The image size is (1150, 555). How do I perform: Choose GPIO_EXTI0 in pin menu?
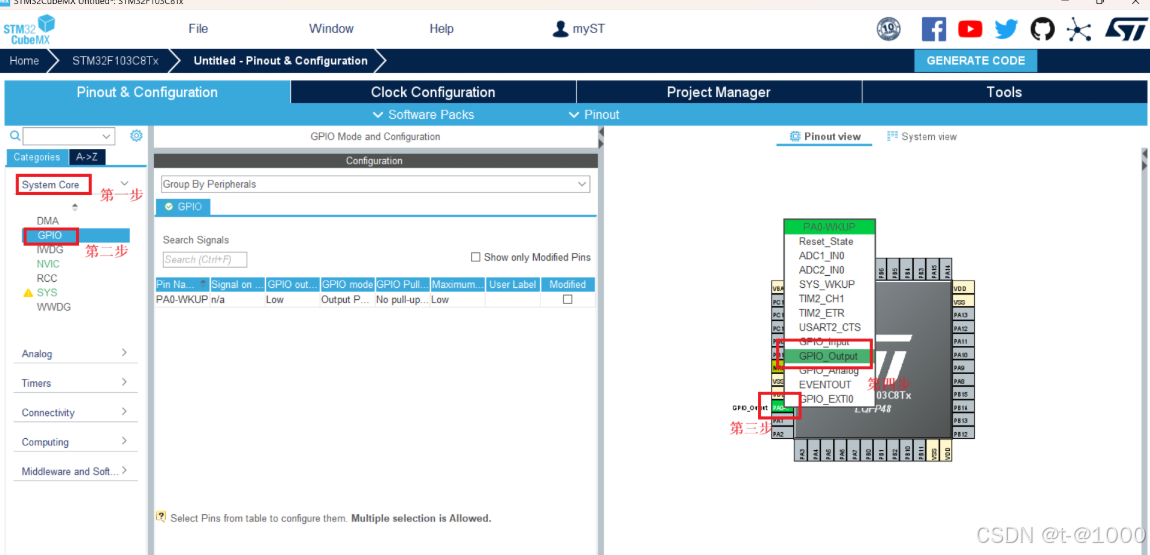tap(827, 400)
